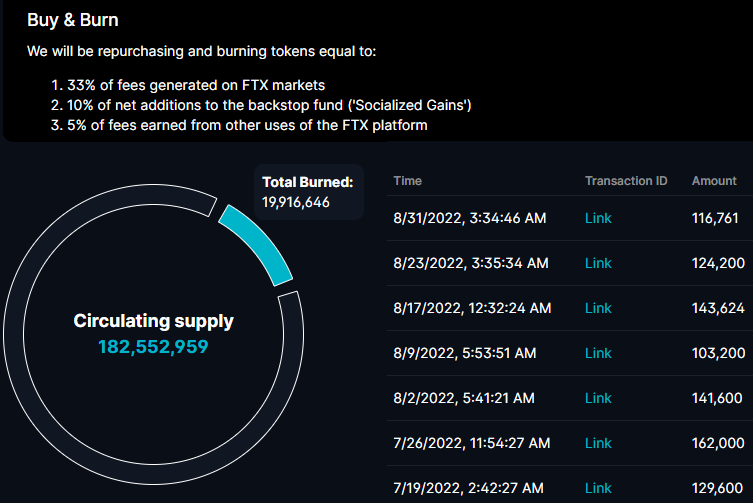
Task: Click the Amount column header
Action: click(x=714, y=181)
